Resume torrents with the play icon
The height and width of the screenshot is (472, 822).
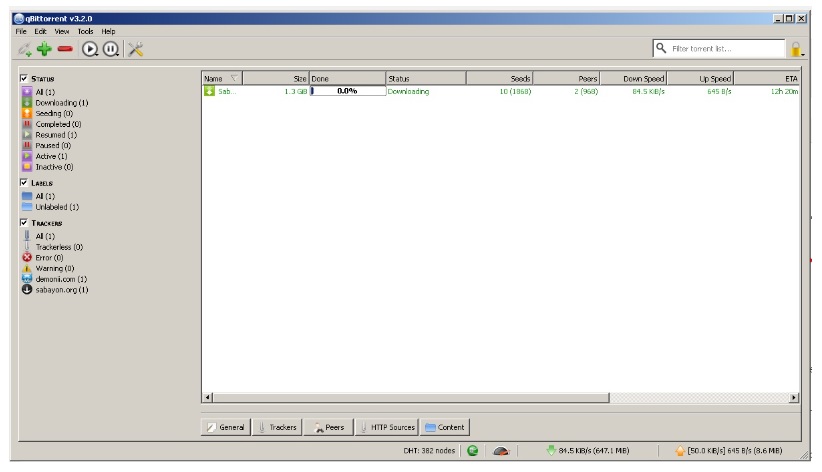tap(90, 49)
